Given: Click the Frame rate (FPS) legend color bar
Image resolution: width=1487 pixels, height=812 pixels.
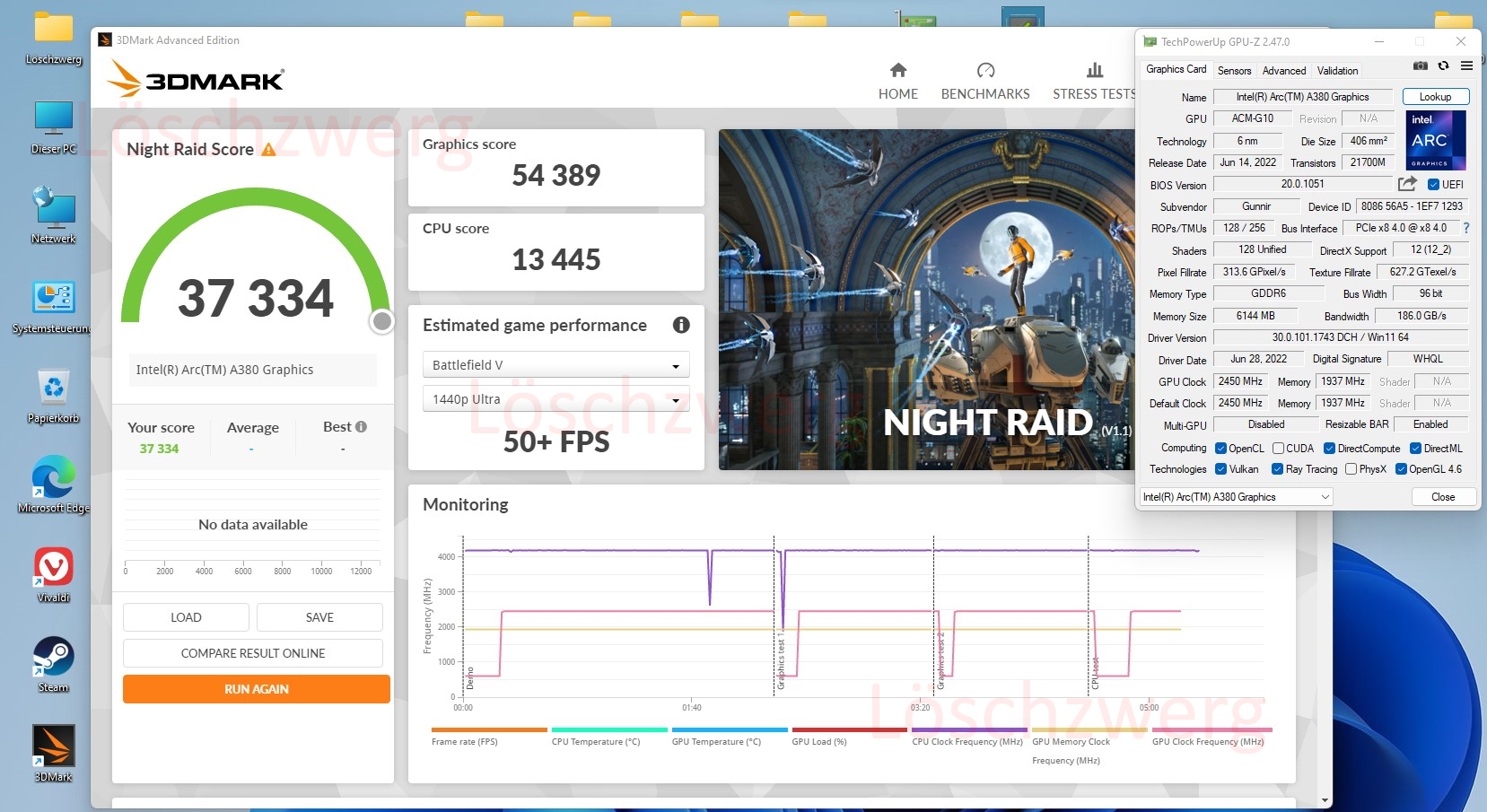Looking at the screenshot, I should coord(489,730).
